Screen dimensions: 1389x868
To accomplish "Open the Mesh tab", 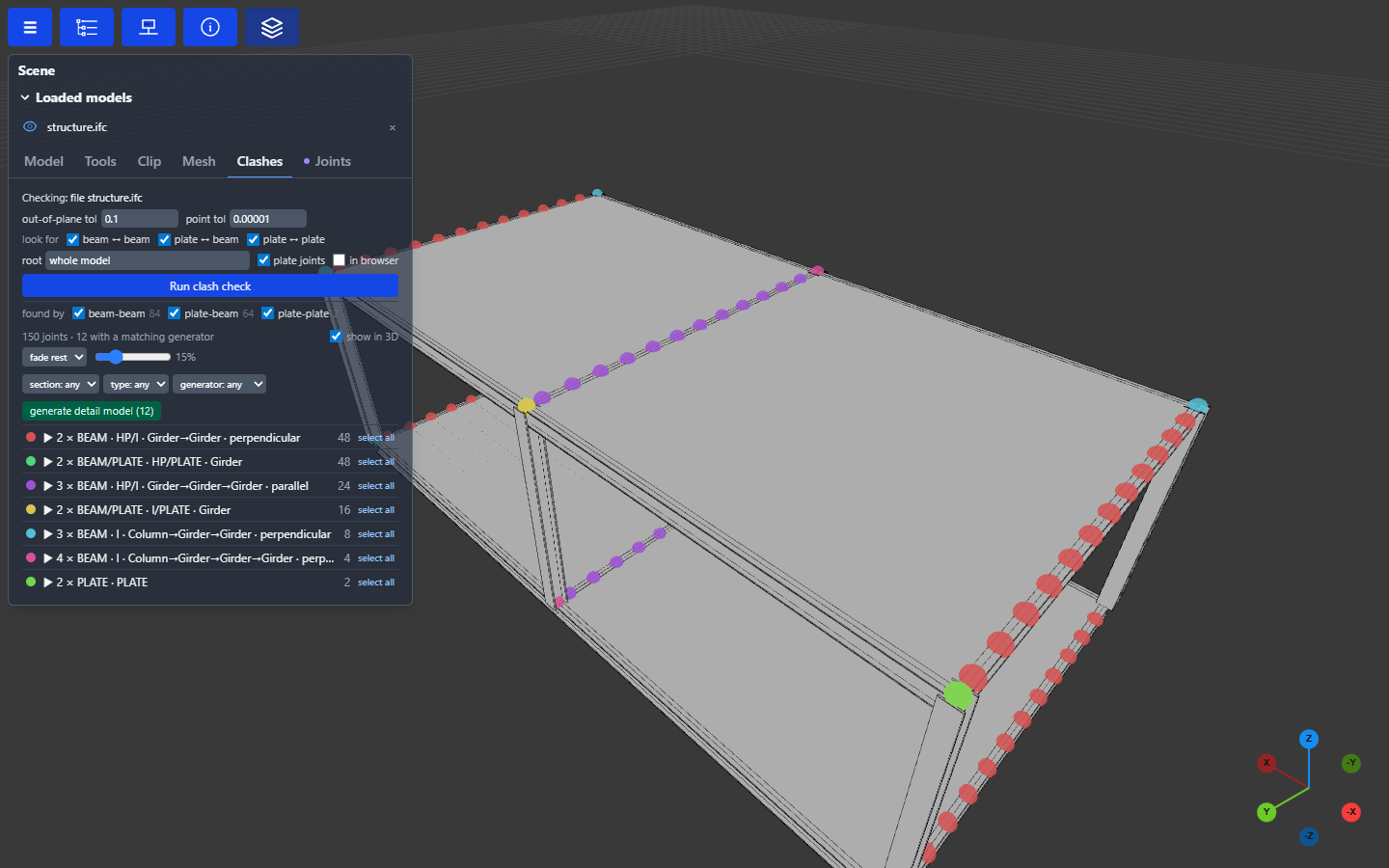I will [199, 161].
